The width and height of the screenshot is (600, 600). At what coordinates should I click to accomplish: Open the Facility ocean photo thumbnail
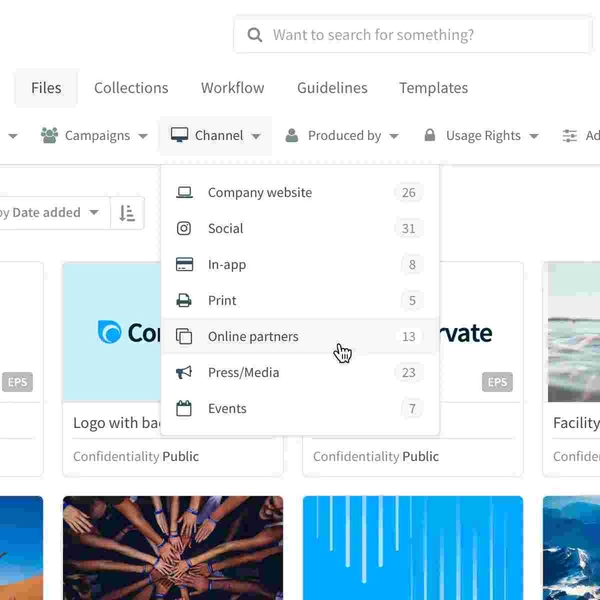(574, 332)
